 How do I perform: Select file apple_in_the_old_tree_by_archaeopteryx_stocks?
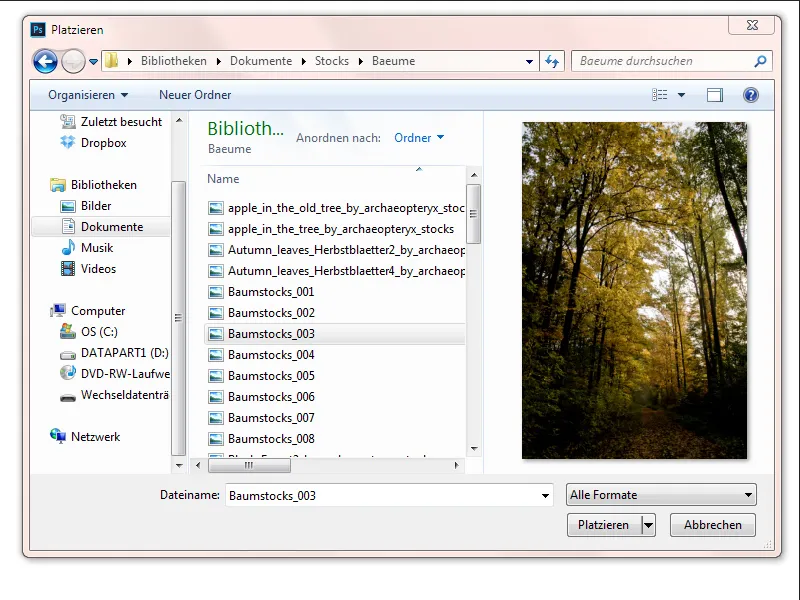click(x=336, y=208)
